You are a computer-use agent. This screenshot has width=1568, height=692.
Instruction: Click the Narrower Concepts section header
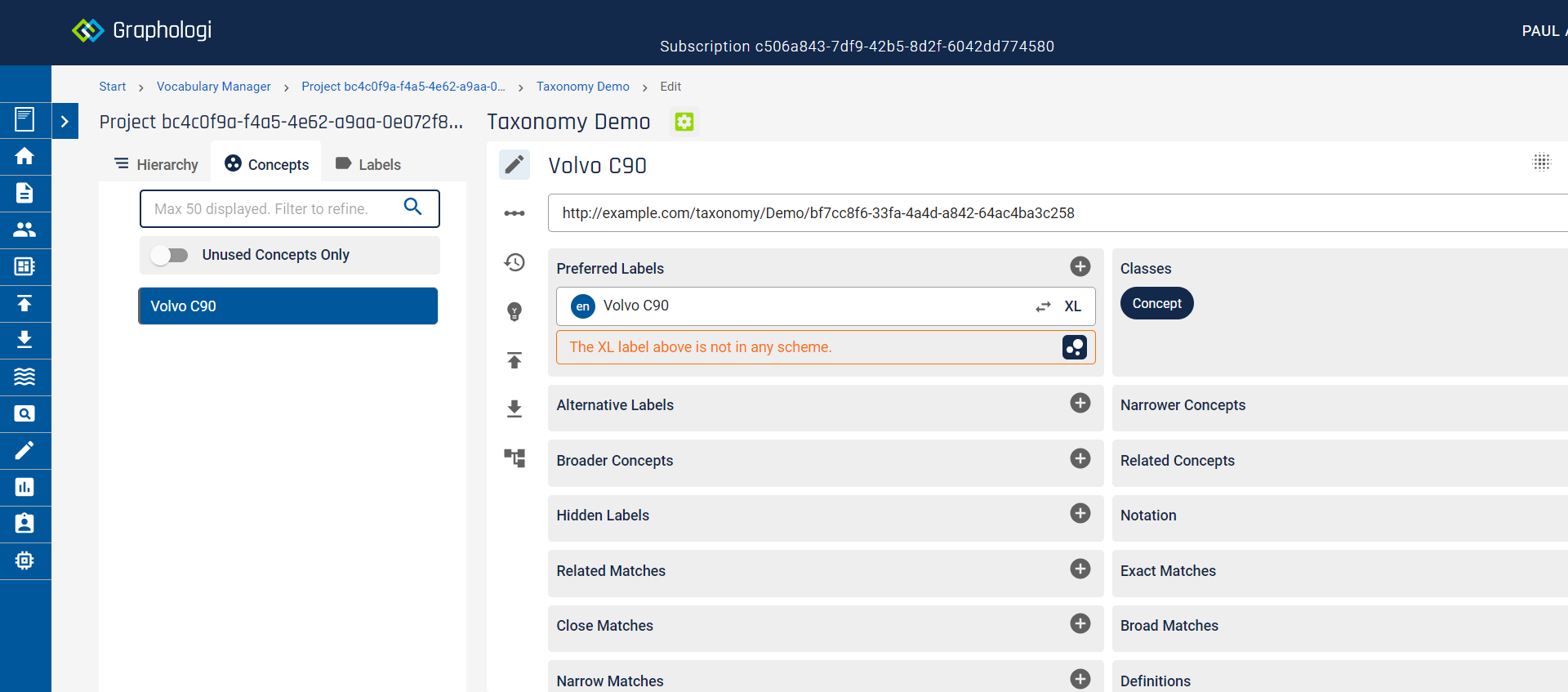coord(1183,405)
